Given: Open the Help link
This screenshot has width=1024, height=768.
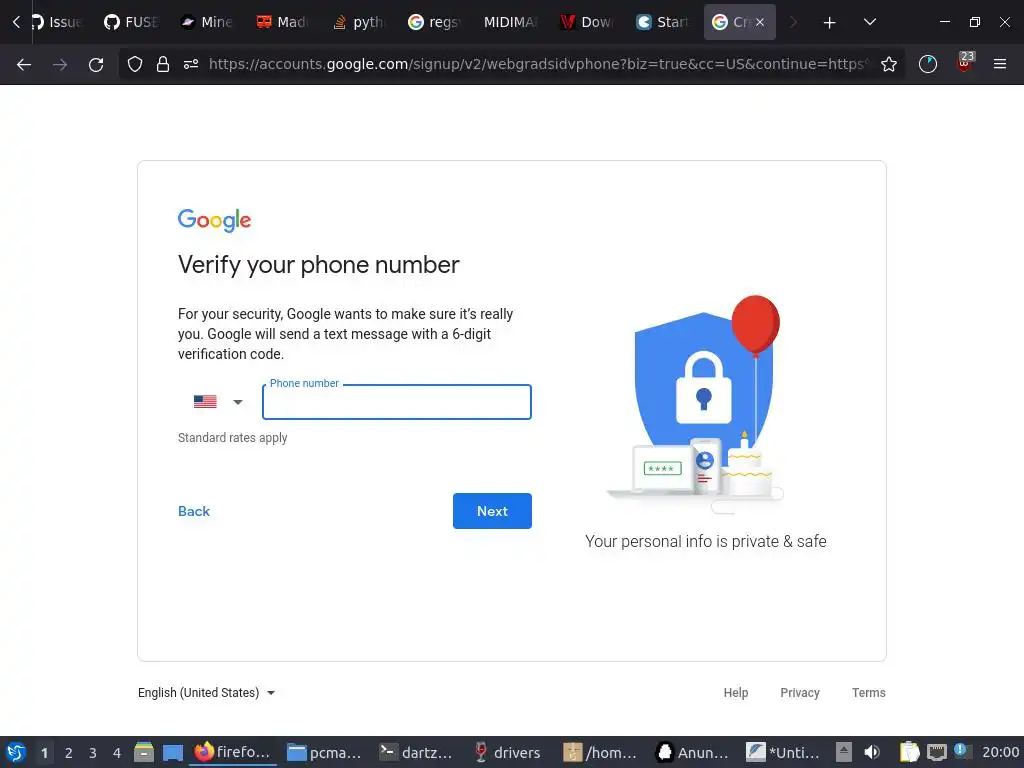Looking at the screenshot, I should click(735, 692).
